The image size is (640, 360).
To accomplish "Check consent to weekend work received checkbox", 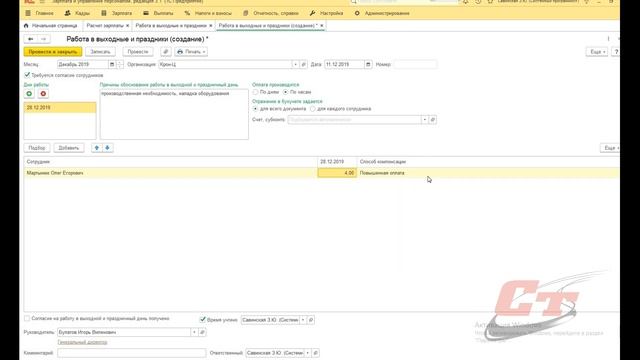I will pyautogui.click(x=27, y=318).
